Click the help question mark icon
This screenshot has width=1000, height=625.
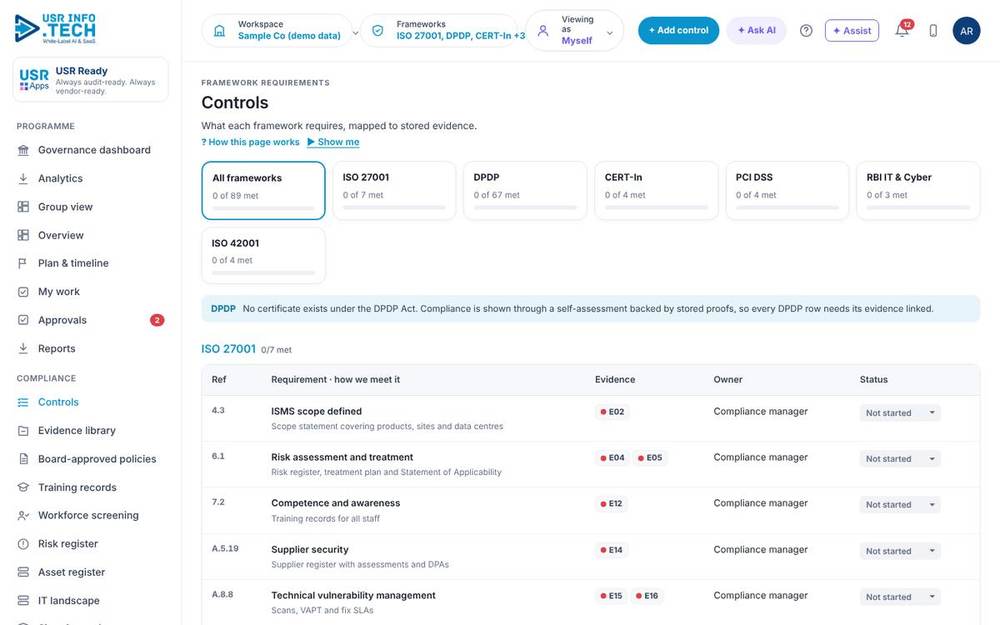click(806, 31)
